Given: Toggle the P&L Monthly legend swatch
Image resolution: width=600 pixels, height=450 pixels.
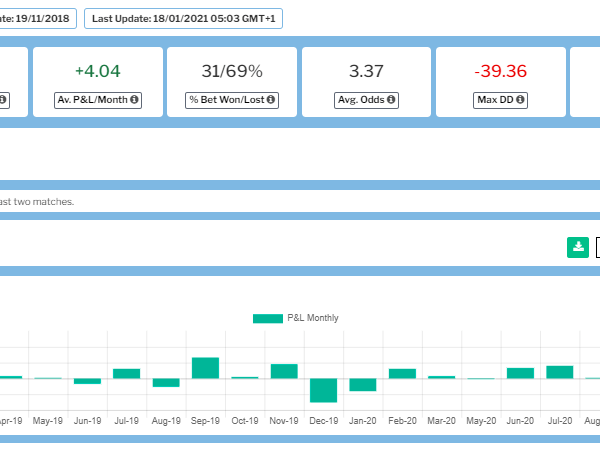Looking at the screenshot, I should [x=268, y=318].
